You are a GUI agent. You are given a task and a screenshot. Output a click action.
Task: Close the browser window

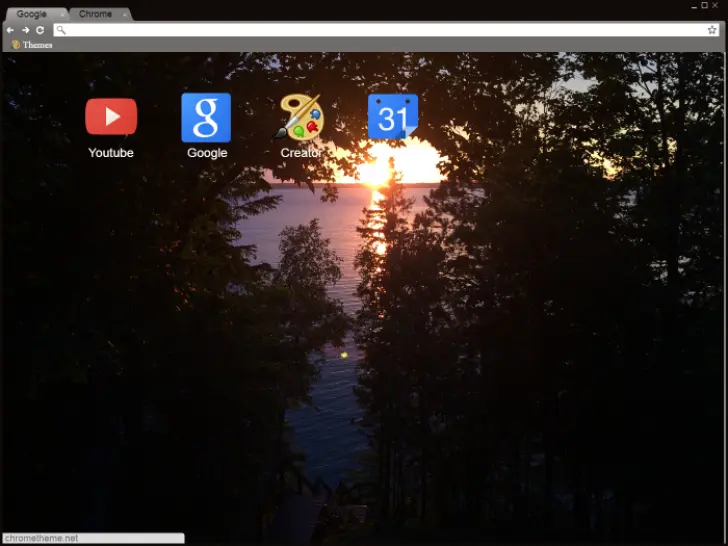[x=715, y=6]
